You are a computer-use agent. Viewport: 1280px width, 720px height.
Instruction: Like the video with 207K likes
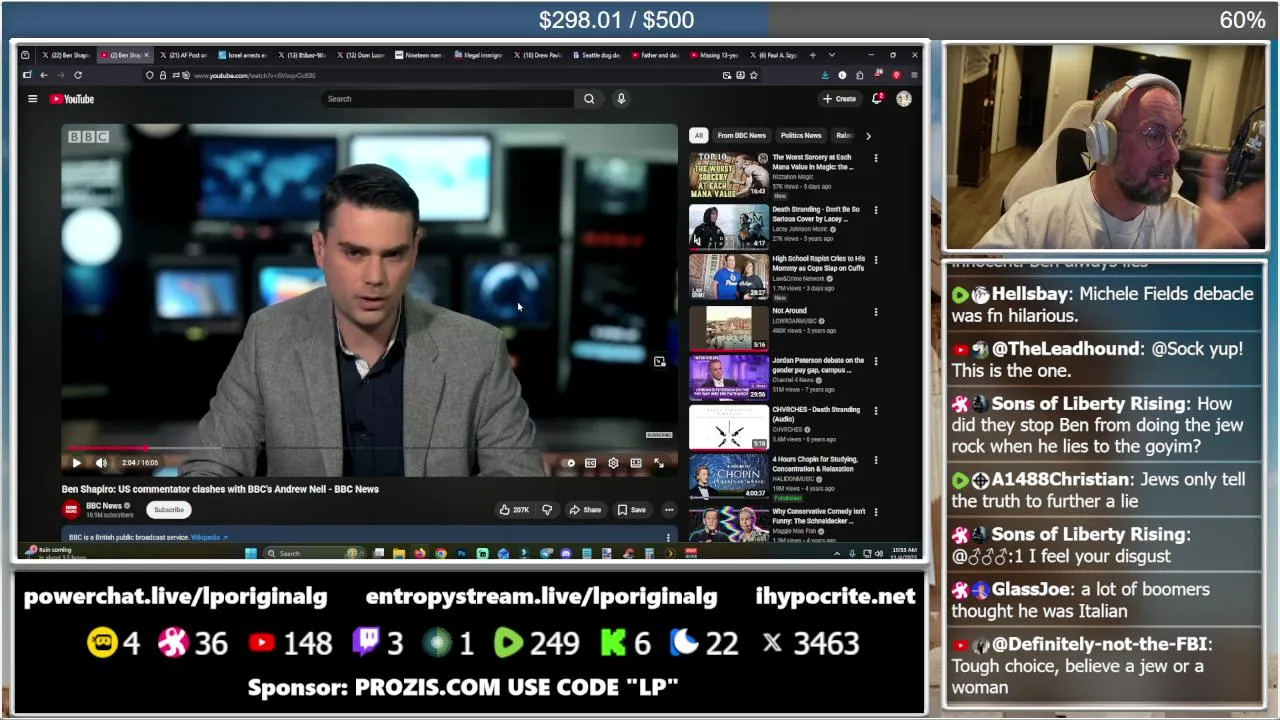click(514, 510)
